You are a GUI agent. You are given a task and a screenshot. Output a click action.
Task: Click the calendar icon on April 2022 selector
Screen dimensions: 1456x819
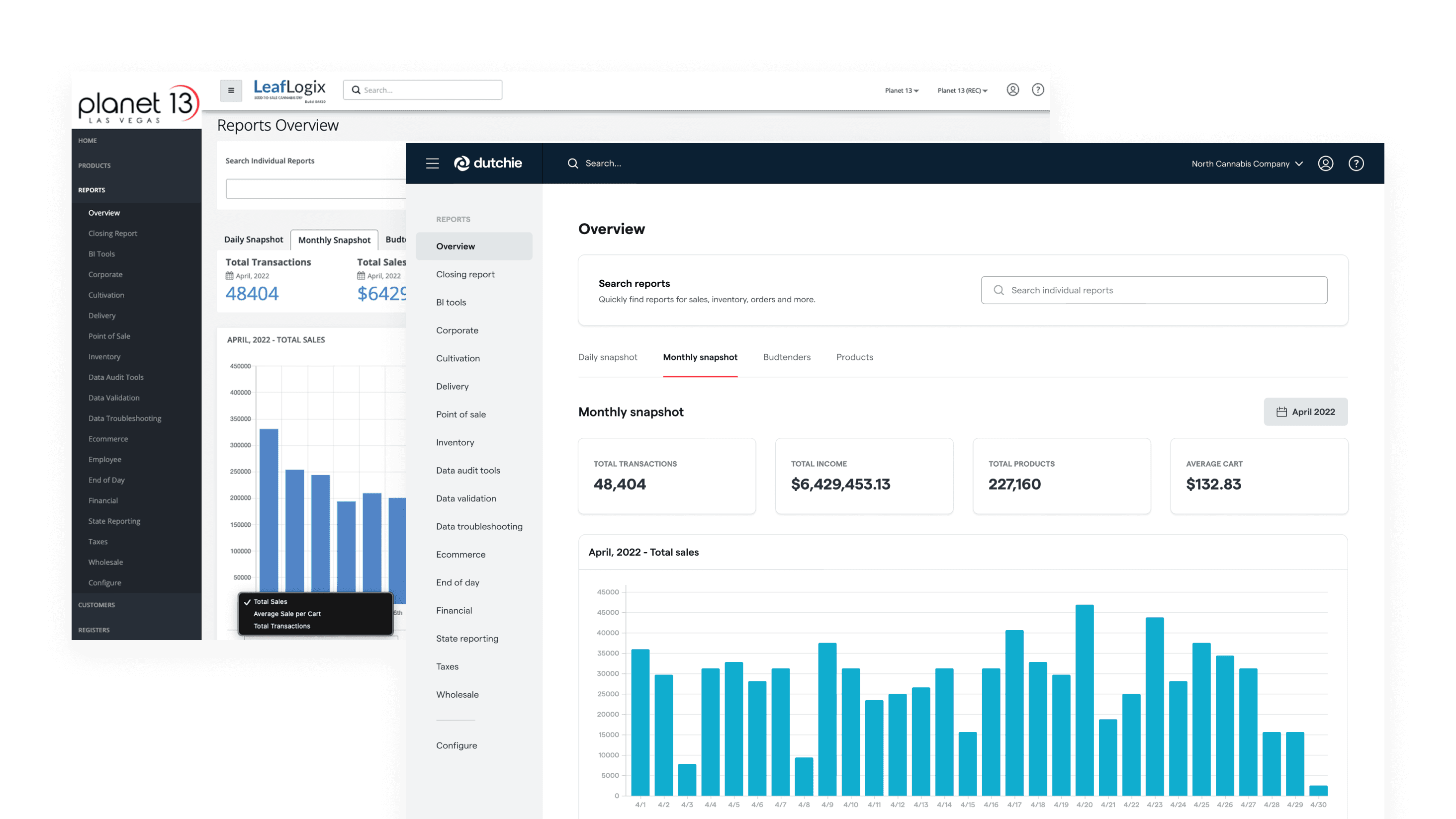[x=1283, y=412]
